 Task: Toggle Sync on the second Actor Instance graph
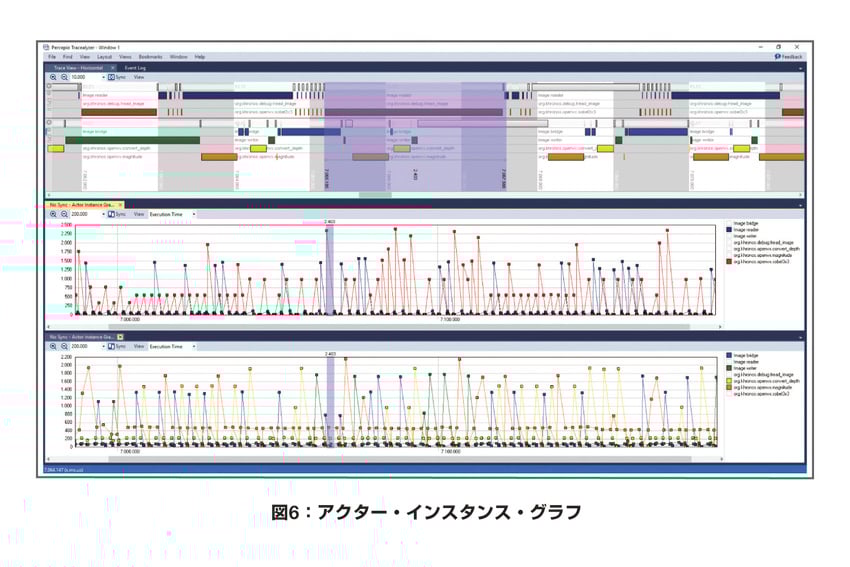pos(116,346)
